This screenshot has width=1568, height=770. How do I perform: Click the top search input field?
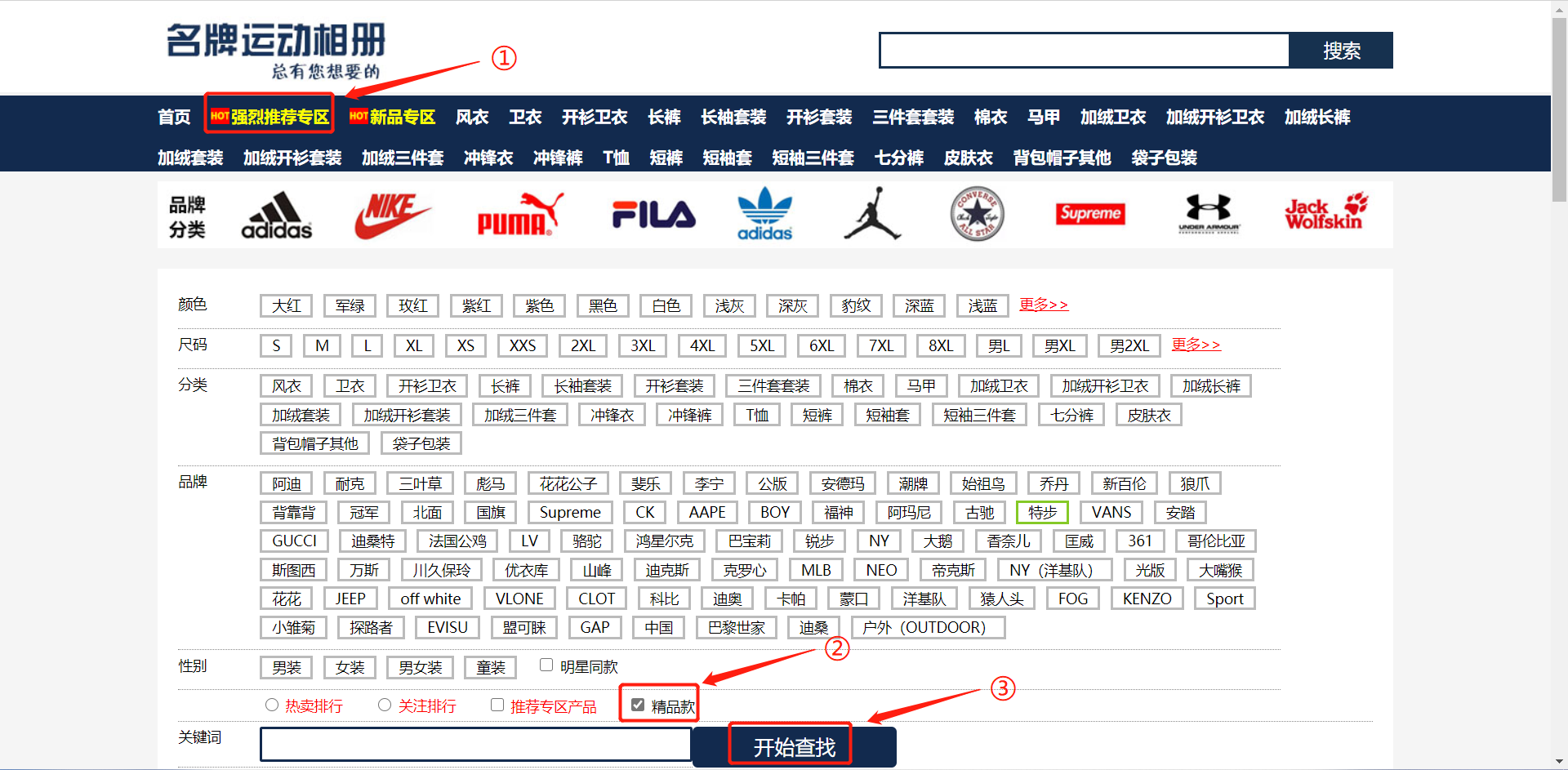(x=1085, y=51)
